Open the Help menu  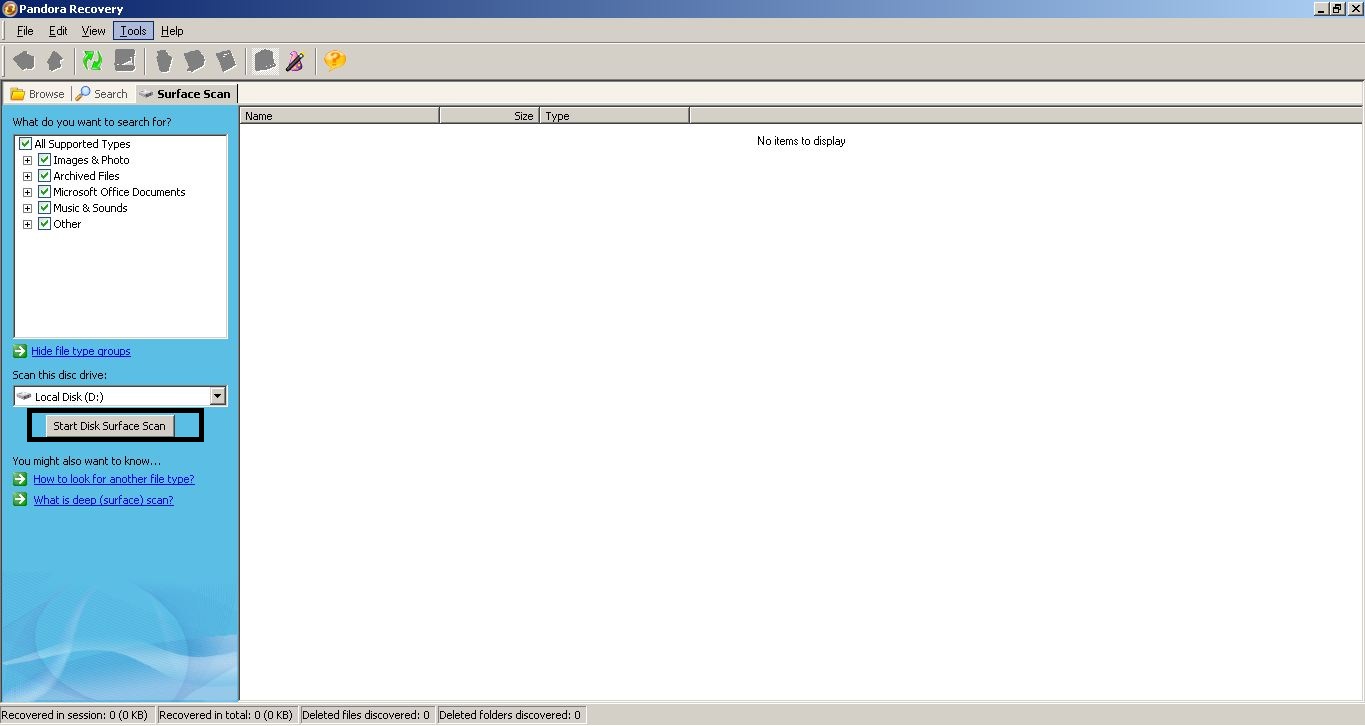click(172, 31)
